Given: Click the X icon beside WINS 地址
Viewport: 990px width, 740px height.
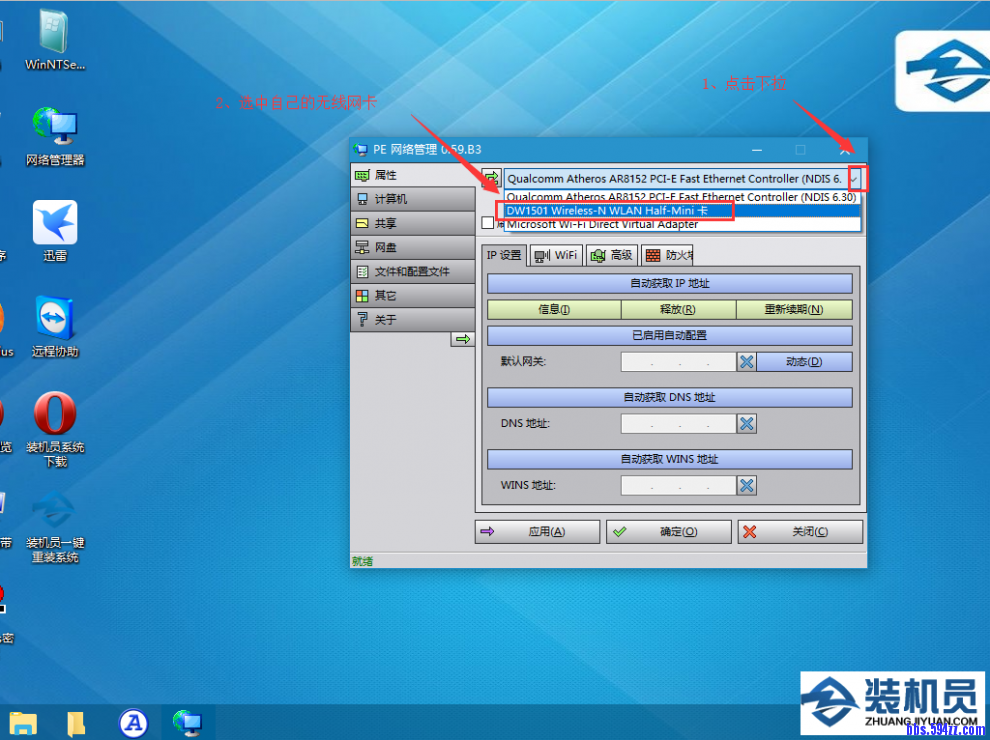Looking at the screenshot, I should coord(746,486).
